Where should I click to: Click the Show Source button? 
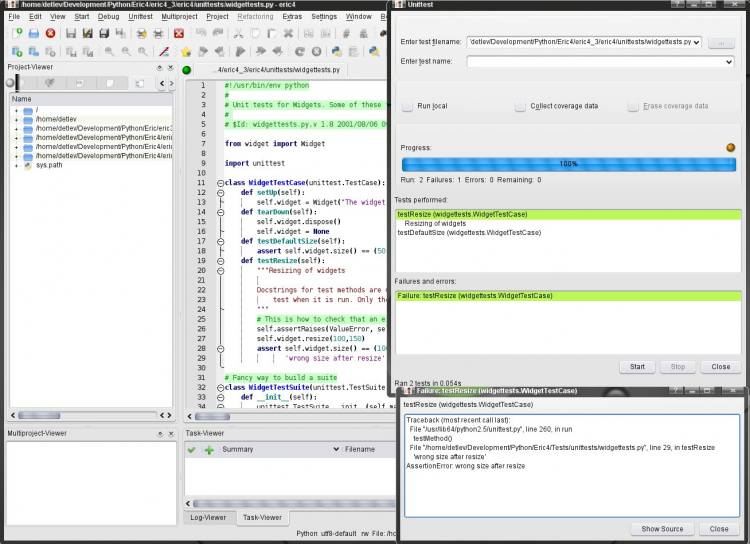[x=661, y=528]
